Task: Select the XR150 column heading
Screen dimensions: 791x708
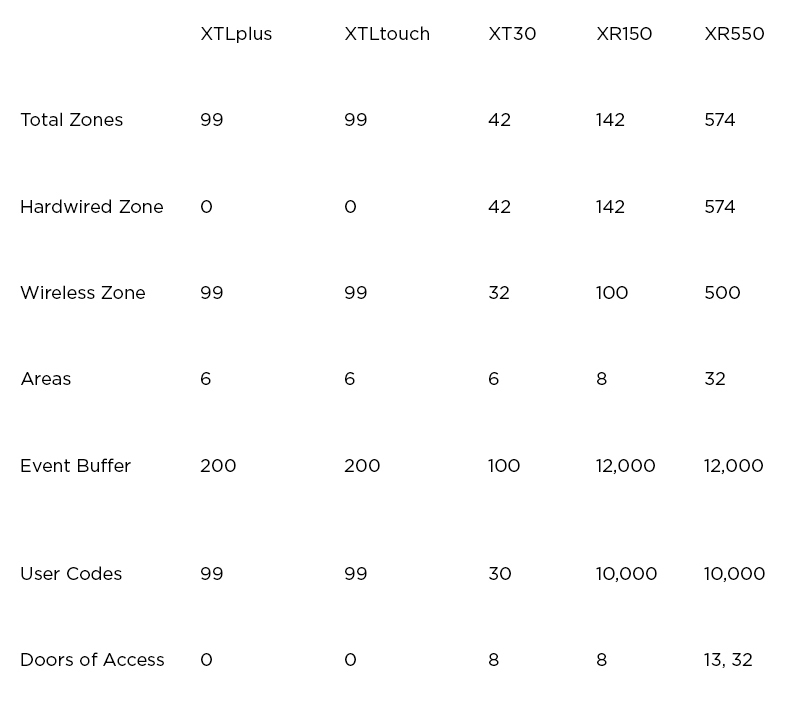Action: click(624, 34)
